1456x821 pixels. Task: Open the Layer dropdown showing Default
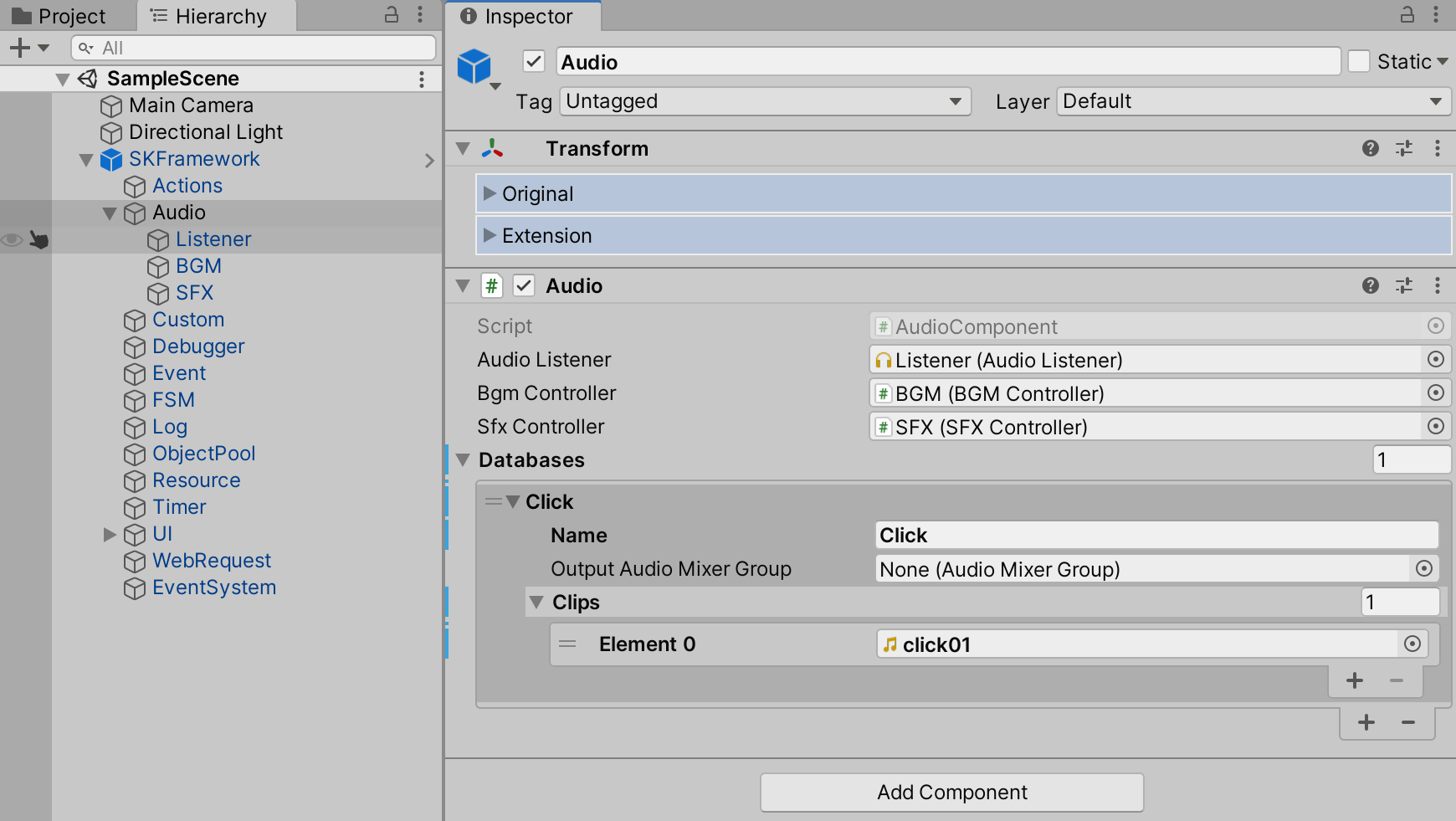coord(1253,101)
